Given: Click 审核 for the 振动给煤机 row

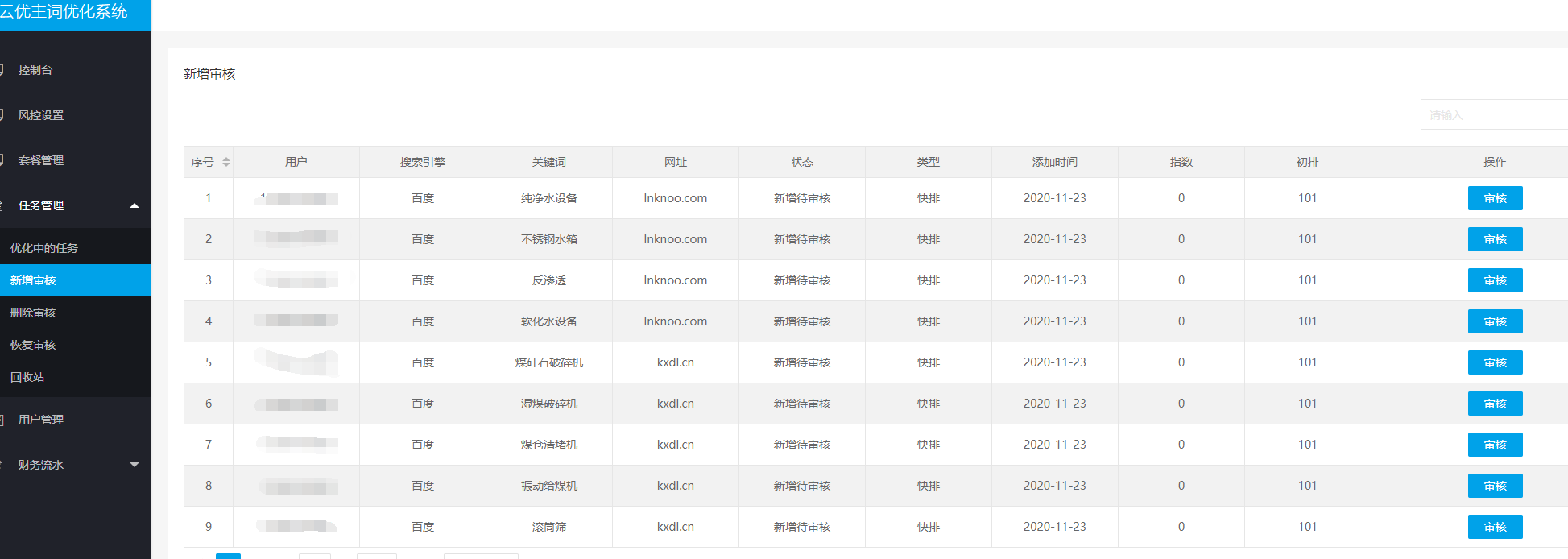Looking at the screenshot, I should click(1495, 486).
